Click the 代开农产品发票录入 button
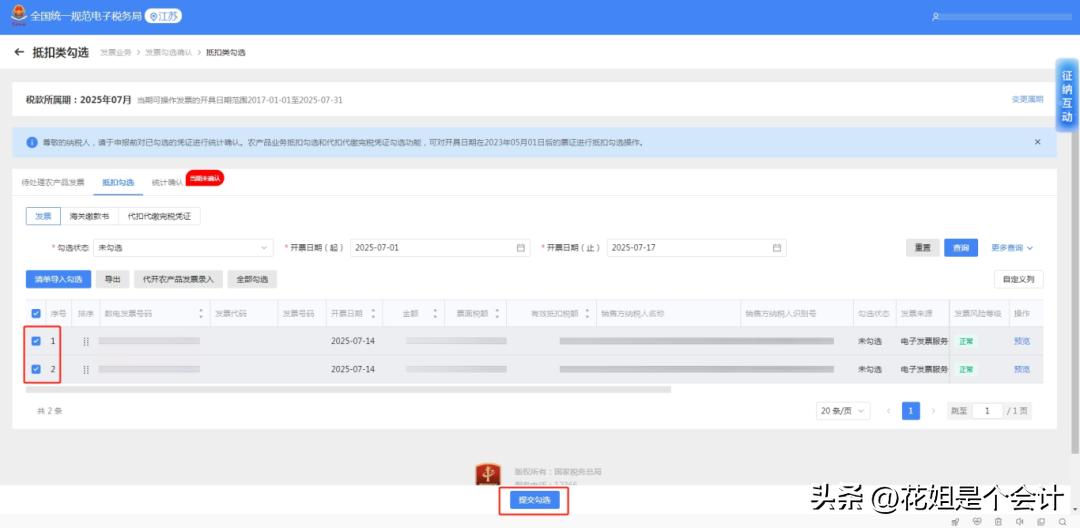 click(x=178, y=279)
